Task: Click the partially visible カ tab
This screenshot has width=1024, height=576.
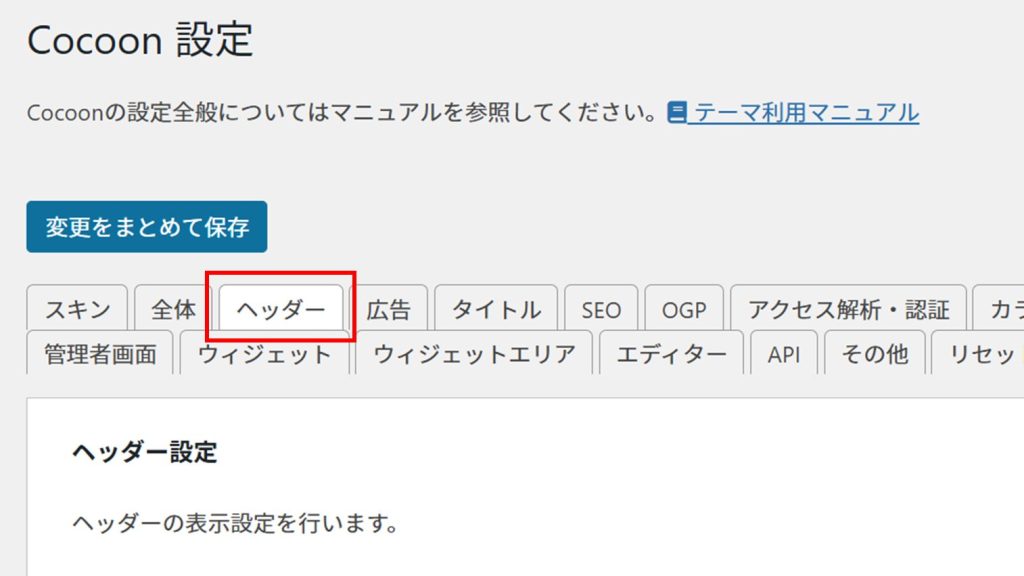Action: tap(999, 310)
